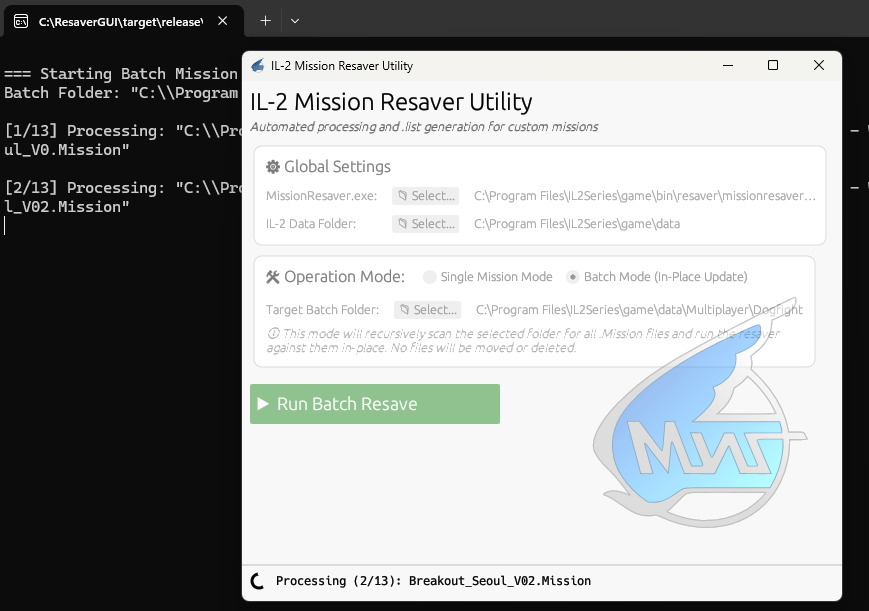The height and width of the screenshot is (611, 869).
Task: Click the ul_V0.Mission line in terminal
Action: click(67, 150)
